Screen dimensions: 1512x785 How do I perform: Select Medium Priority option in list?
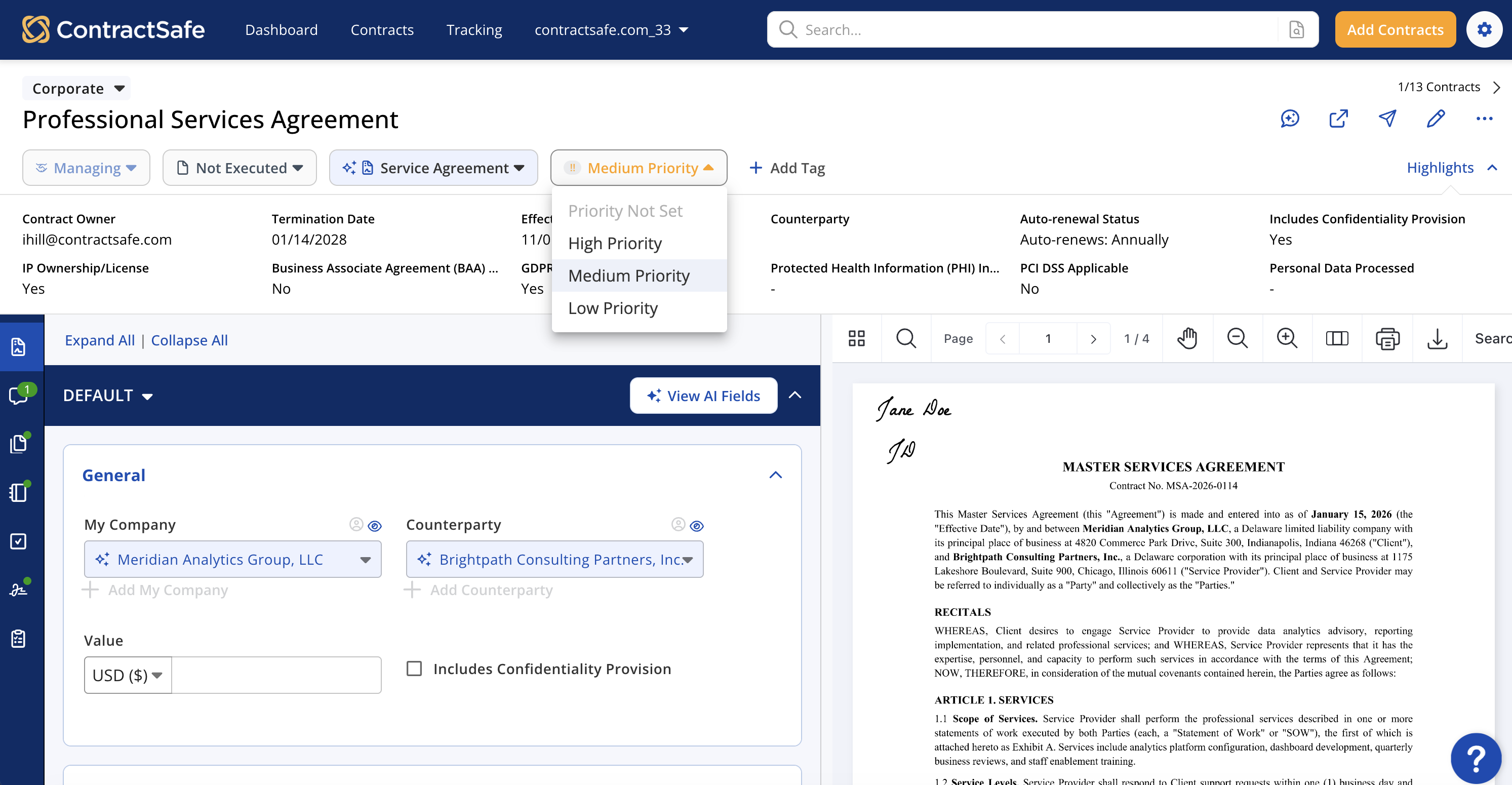[639, 276]
